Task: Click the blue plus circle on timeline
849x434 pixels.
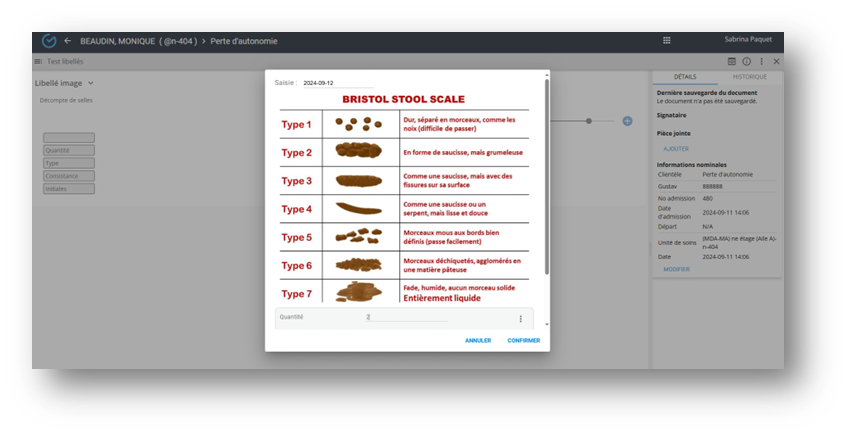Action: point(627,121)
